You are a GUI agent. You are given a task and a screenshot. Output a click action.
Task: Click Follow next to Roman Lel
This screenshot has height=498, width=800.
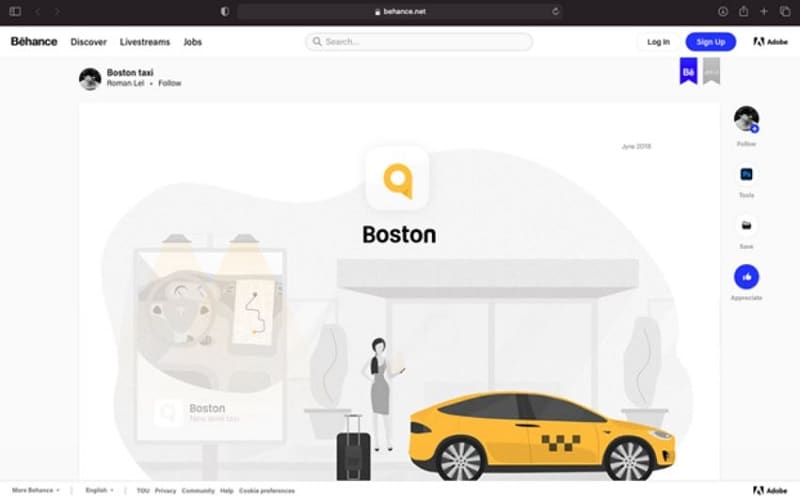169,83
